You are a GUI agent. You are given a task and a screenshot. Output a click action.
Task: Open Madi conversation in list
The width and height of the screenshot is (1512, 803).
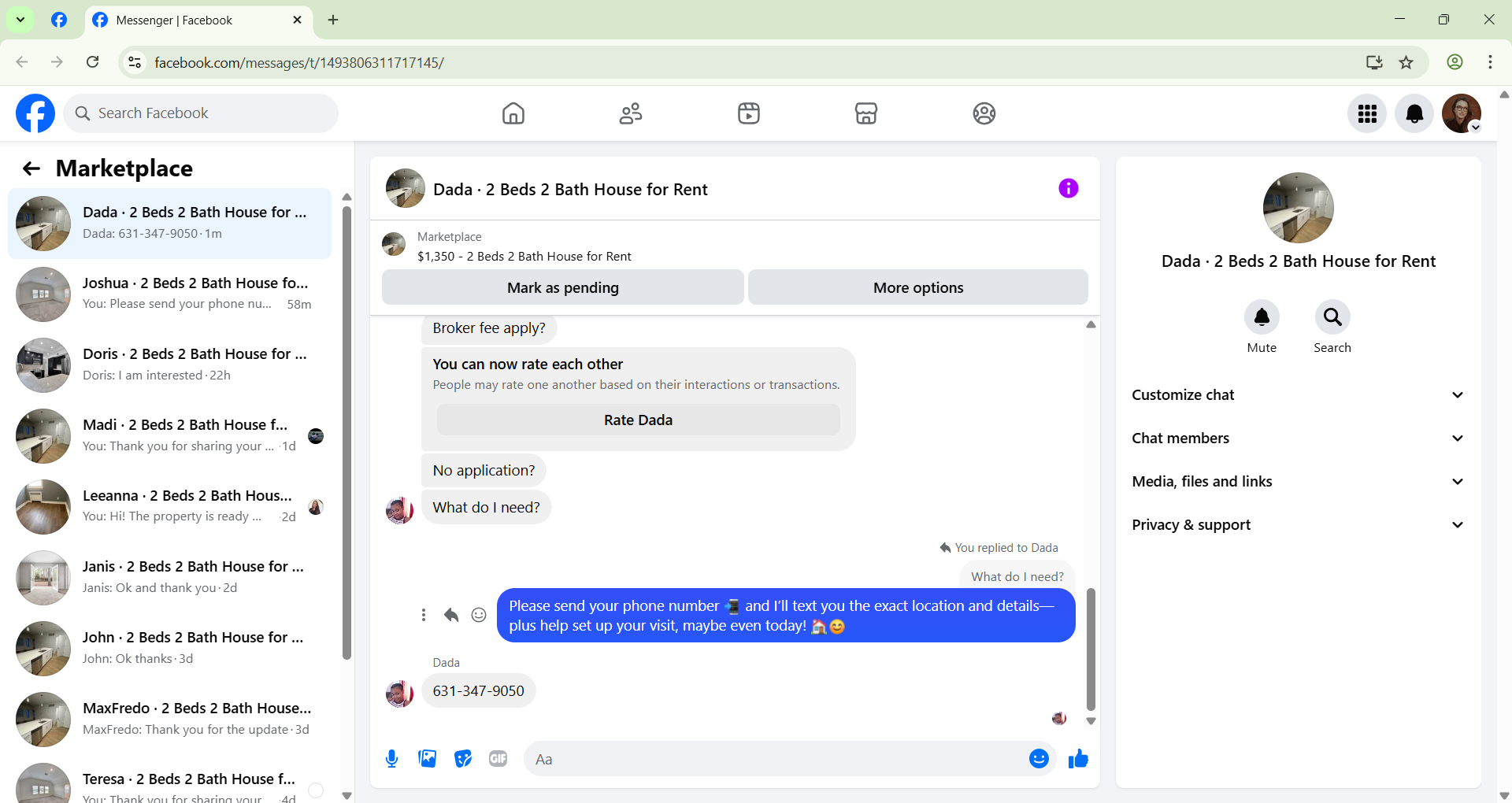click(x=169, y=436)
